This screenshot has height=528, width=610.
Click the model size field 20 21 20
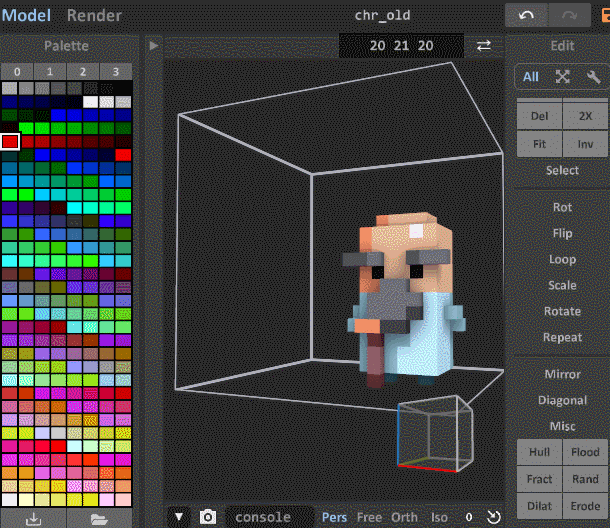401,46
